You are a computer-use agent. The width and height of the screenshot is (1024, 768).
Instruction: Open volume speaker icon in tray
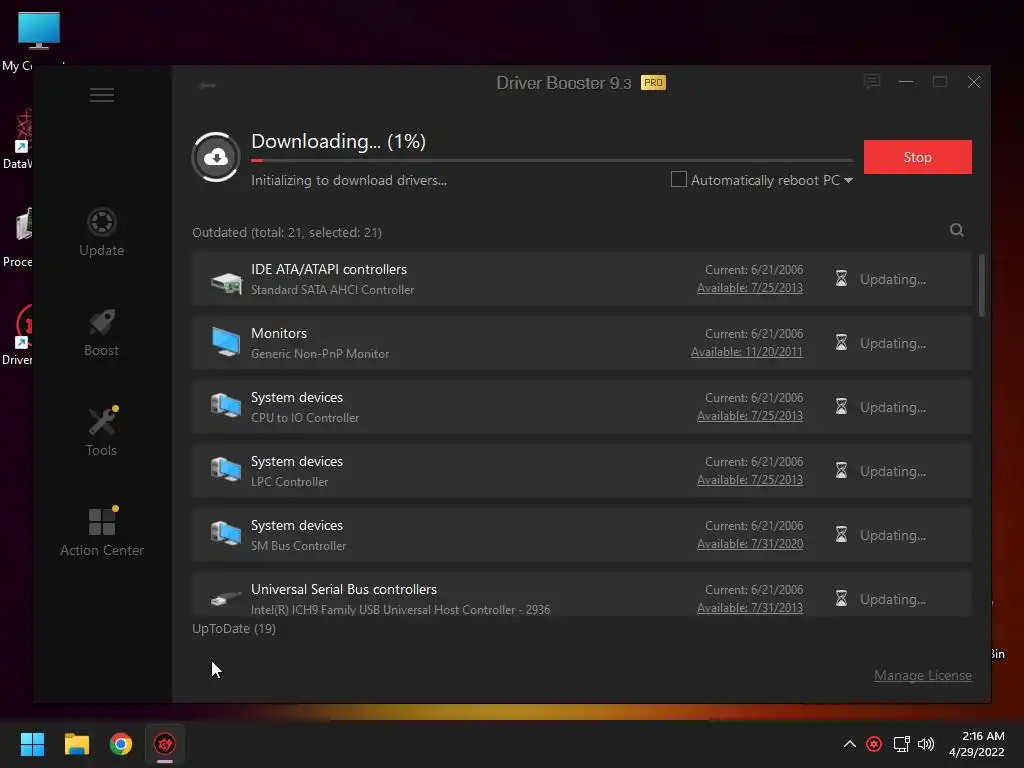coord(926,744)
